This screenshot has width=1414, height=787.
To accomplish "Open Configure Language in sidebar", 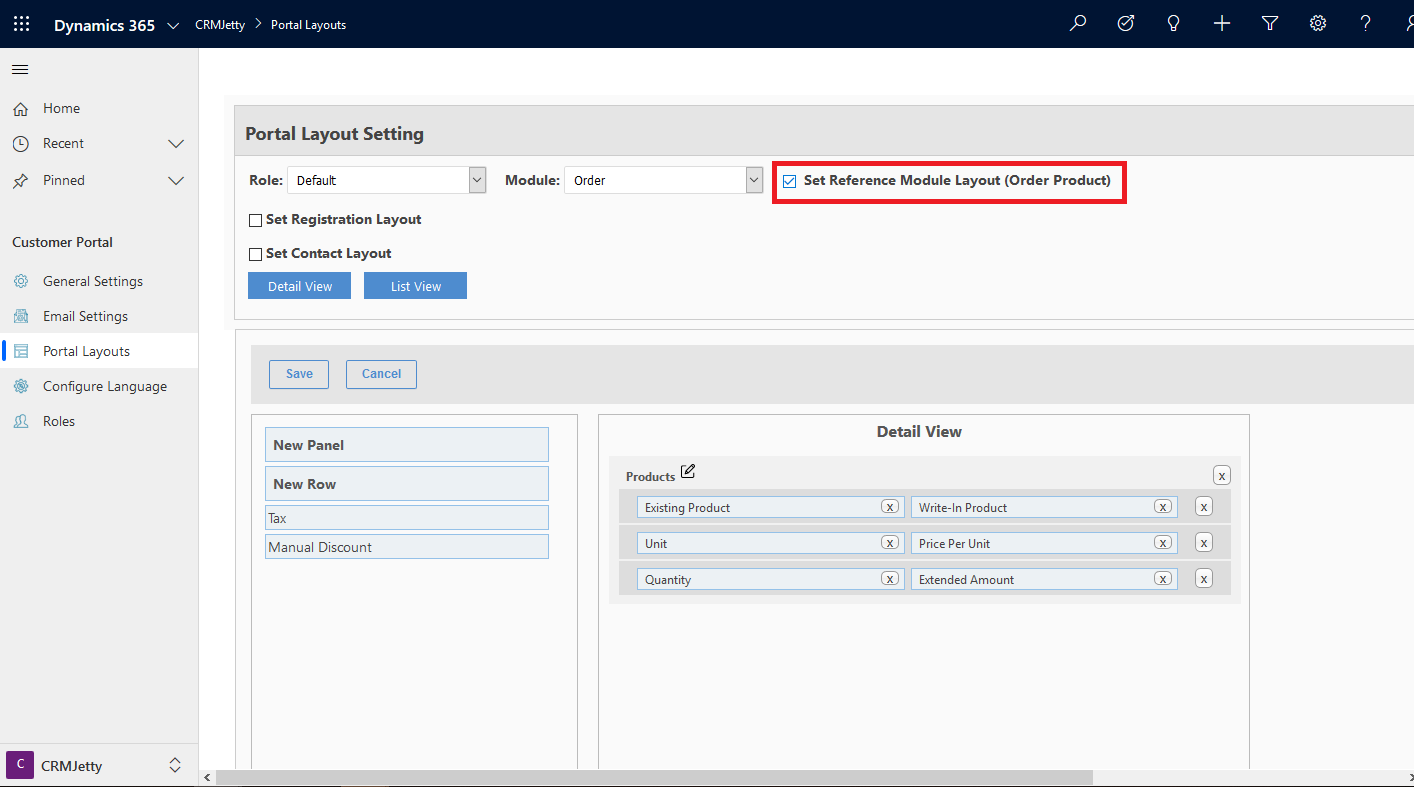I will coord(104,386).
